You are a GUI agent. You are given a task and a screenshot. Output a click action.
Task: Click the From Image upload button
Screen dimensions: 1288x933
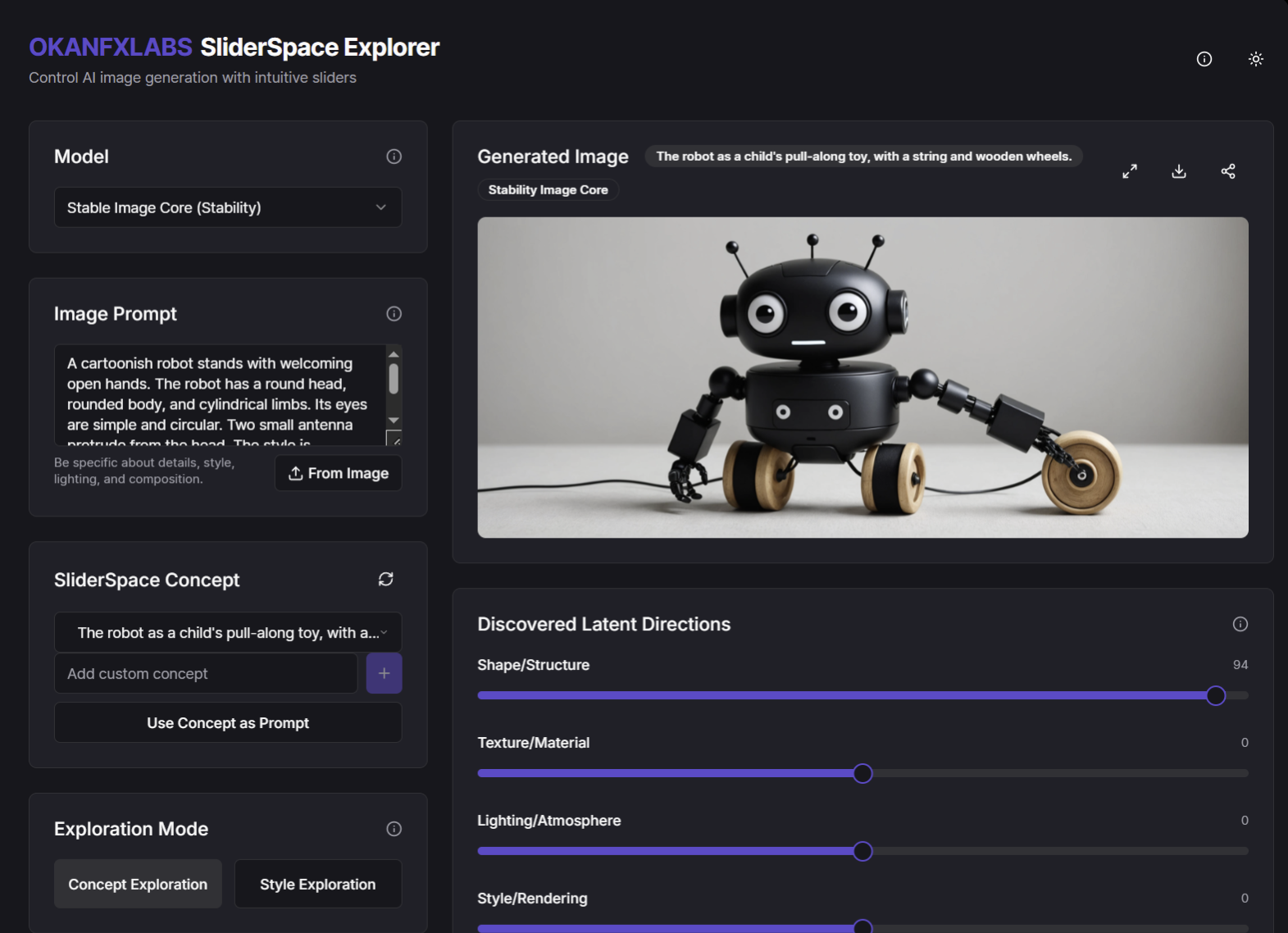tap(338, 473)
